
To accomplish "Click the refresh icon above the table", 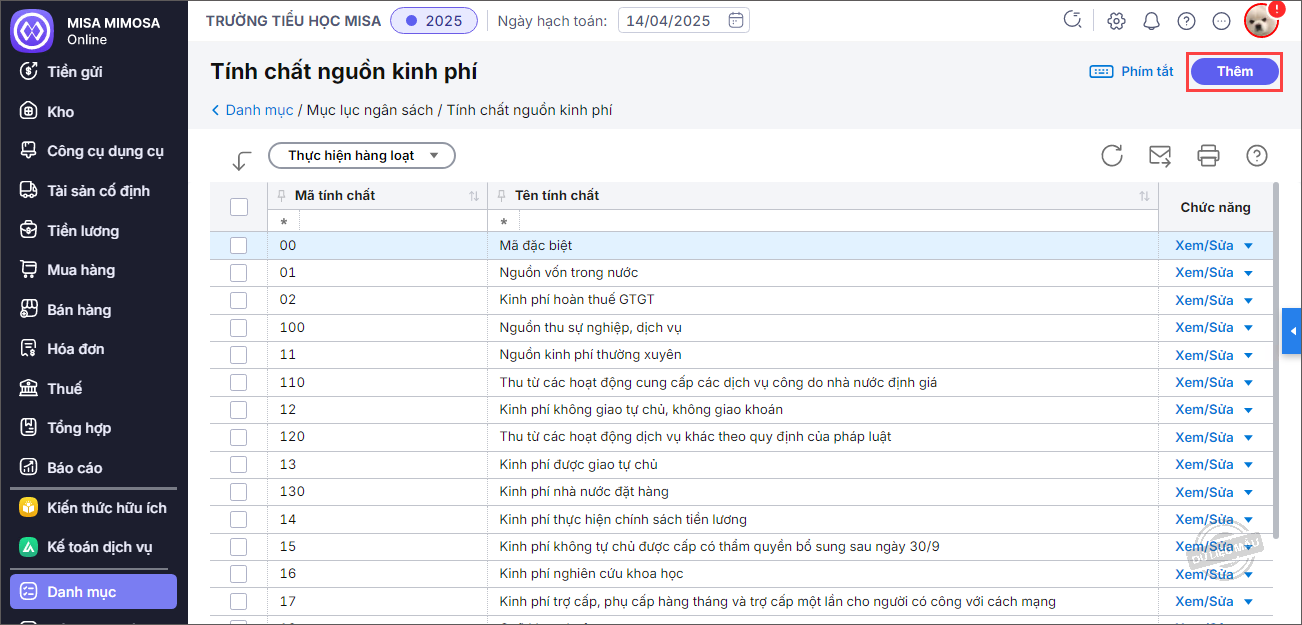I will click(x=1111, y=155).
